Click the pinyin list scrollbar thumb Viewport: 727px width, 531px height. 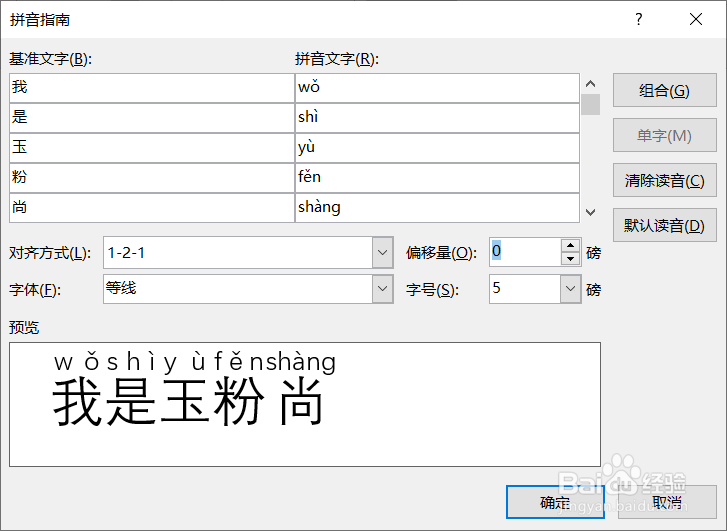point(590,104)
